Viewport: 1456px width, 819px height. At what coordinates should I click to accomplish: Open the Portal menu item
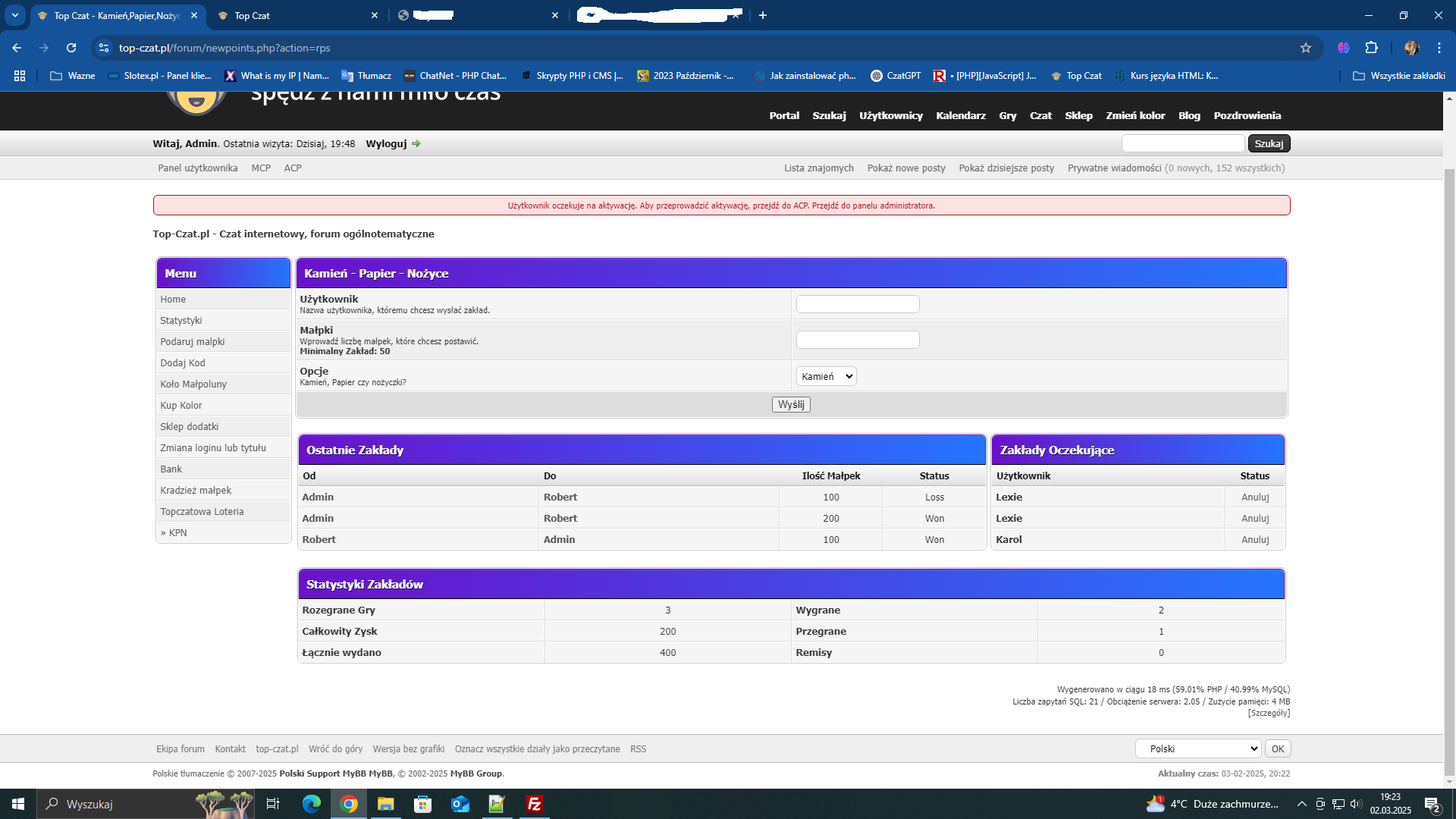(784, 115)
